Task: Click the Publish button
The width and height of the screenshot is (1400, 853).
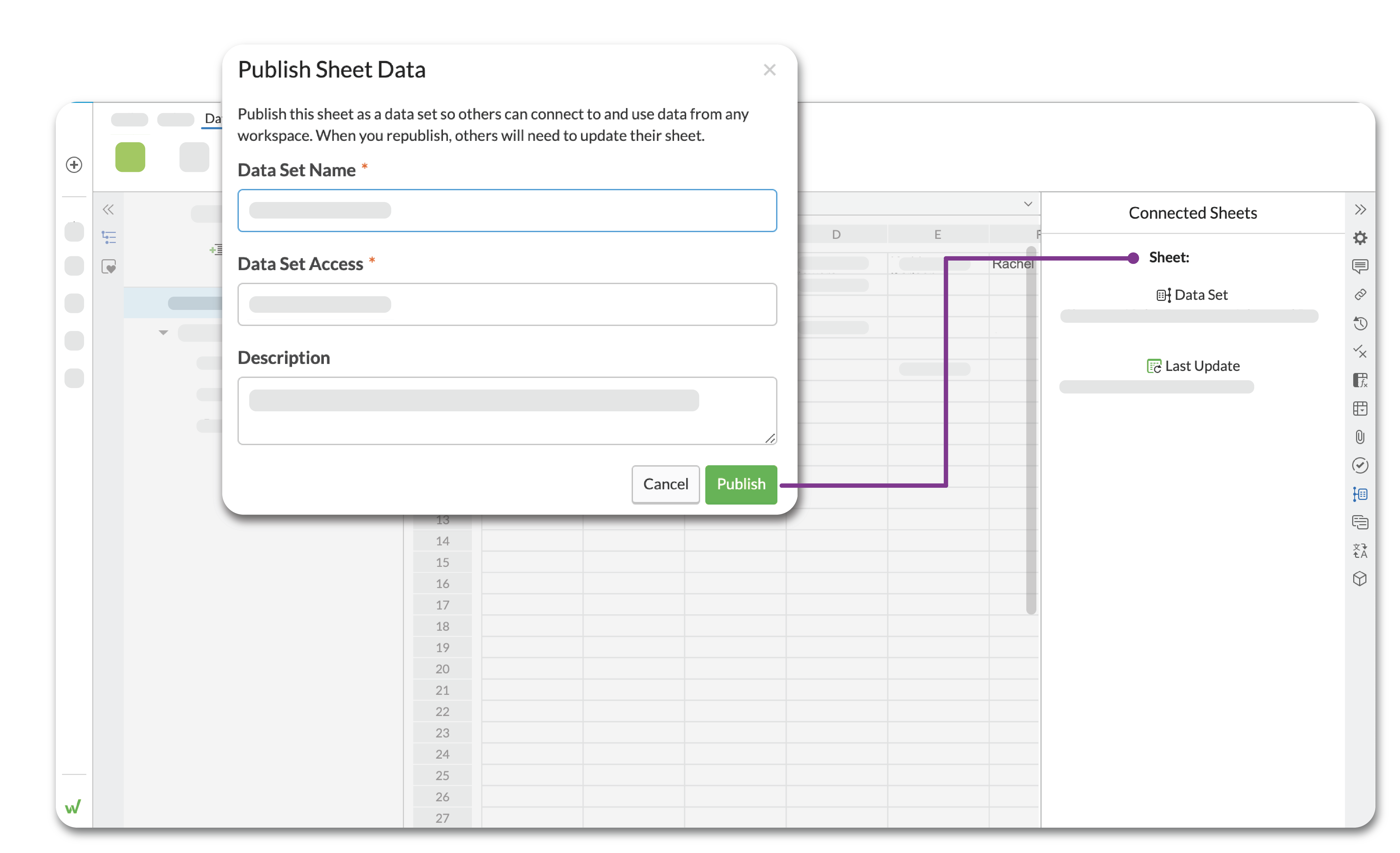Action: (740, 484)
